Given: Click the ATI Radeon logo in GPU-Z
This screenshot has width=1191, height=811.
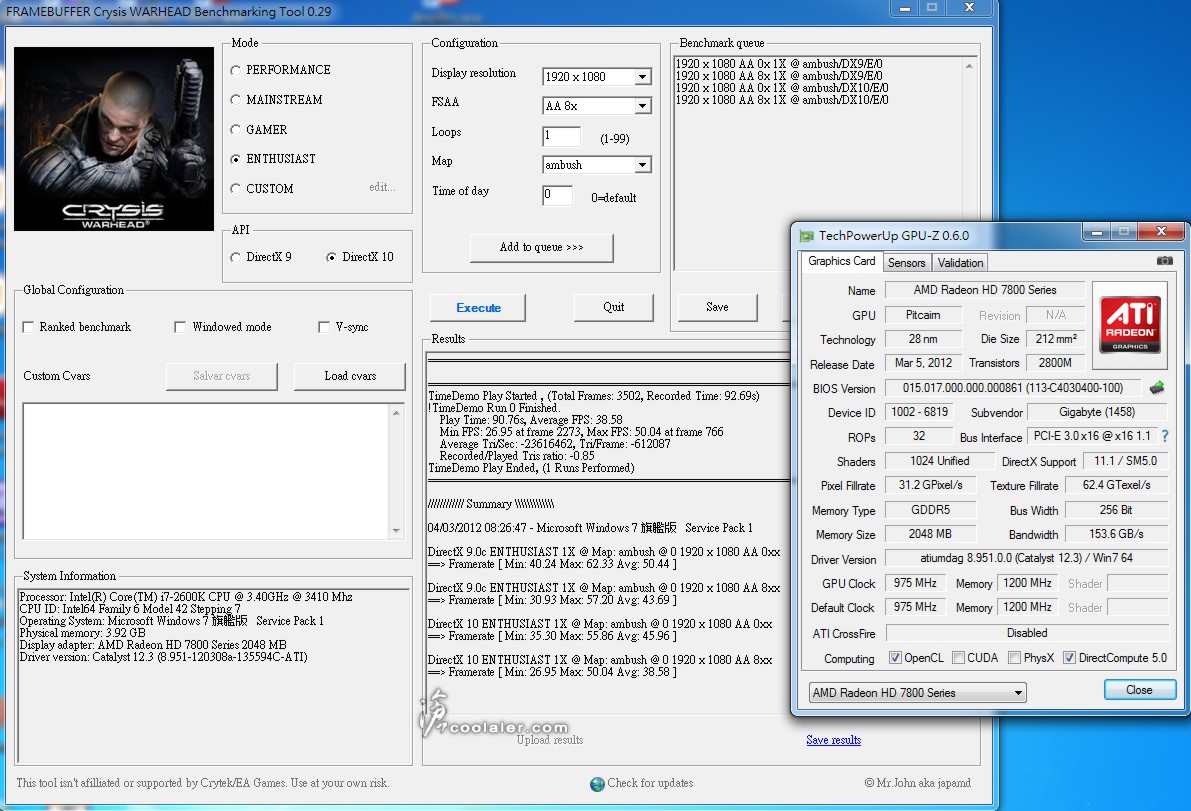Looking at the screenshot, I should click(x=1130, y=324).
